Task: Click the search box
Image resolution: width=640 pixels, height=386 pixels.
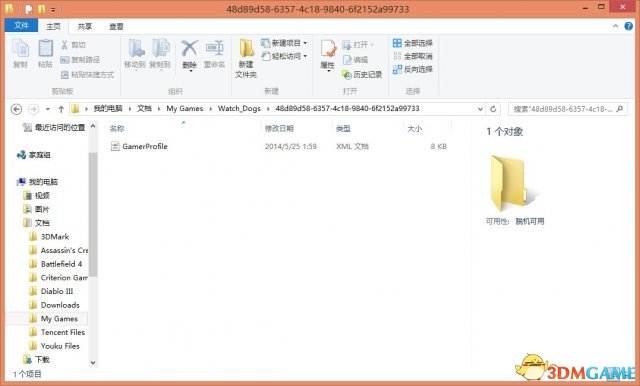Action: click(x=568, y=109)
